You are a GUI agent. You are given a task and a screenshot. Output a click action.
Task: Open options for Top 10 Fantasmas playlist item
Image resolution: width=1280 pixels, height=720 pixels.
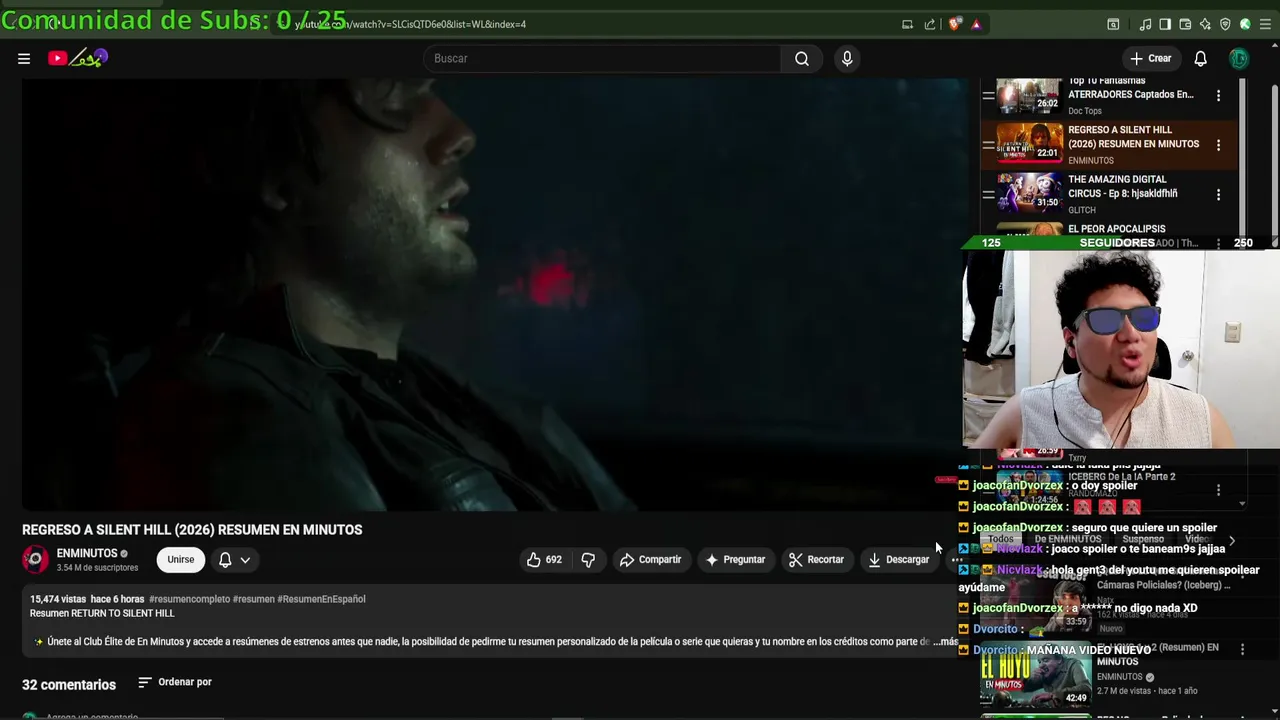1218,96
